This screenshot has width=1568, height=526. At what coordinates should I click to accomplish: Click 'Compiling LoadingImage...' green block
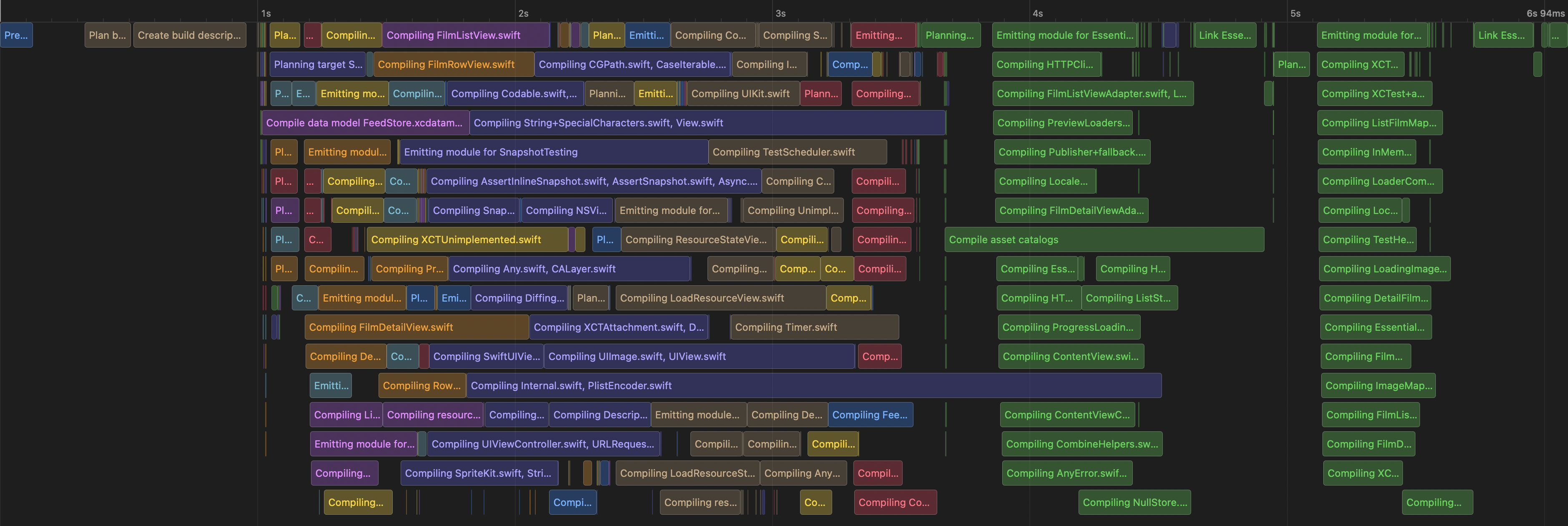point(1384,269)
